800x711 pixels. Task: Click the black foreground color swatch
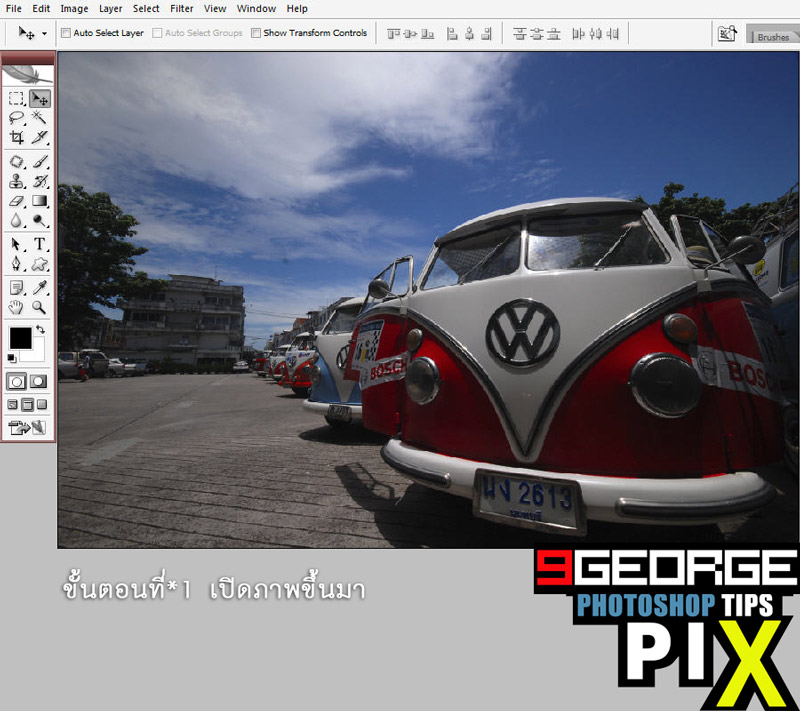20,339
